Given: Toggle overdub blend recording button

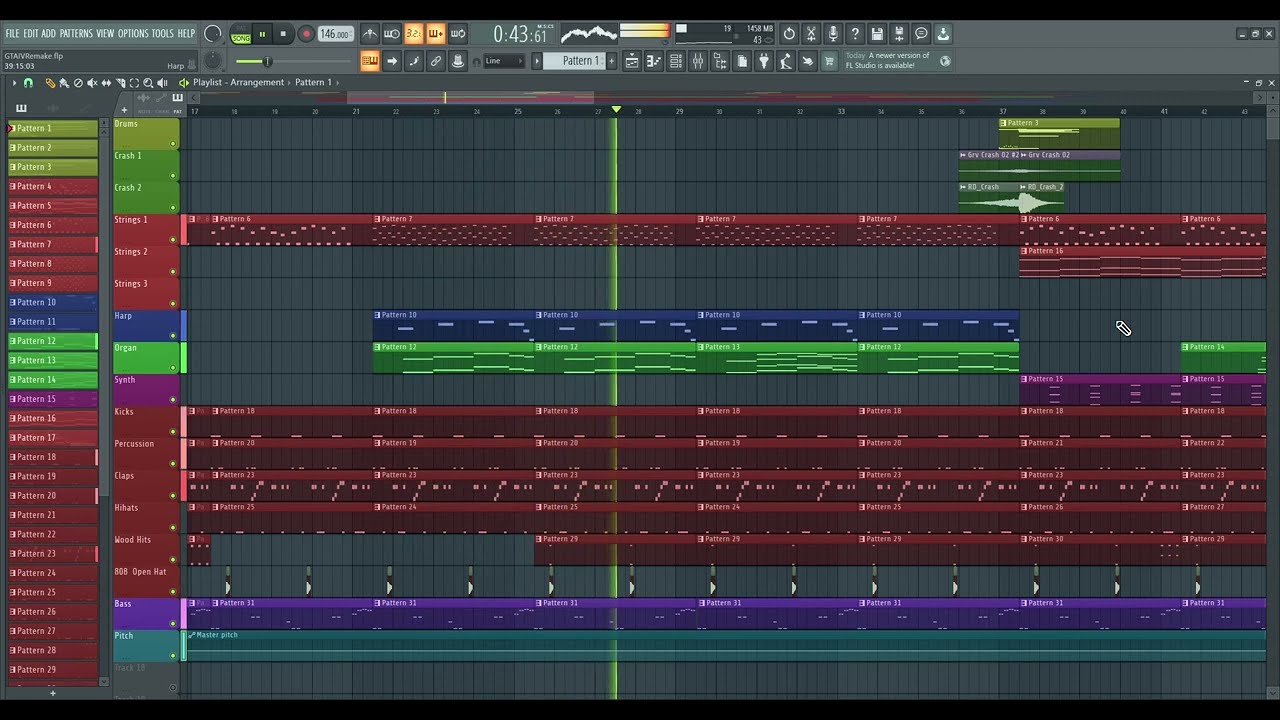Looking at the screenshot, I should coord(436,34).
